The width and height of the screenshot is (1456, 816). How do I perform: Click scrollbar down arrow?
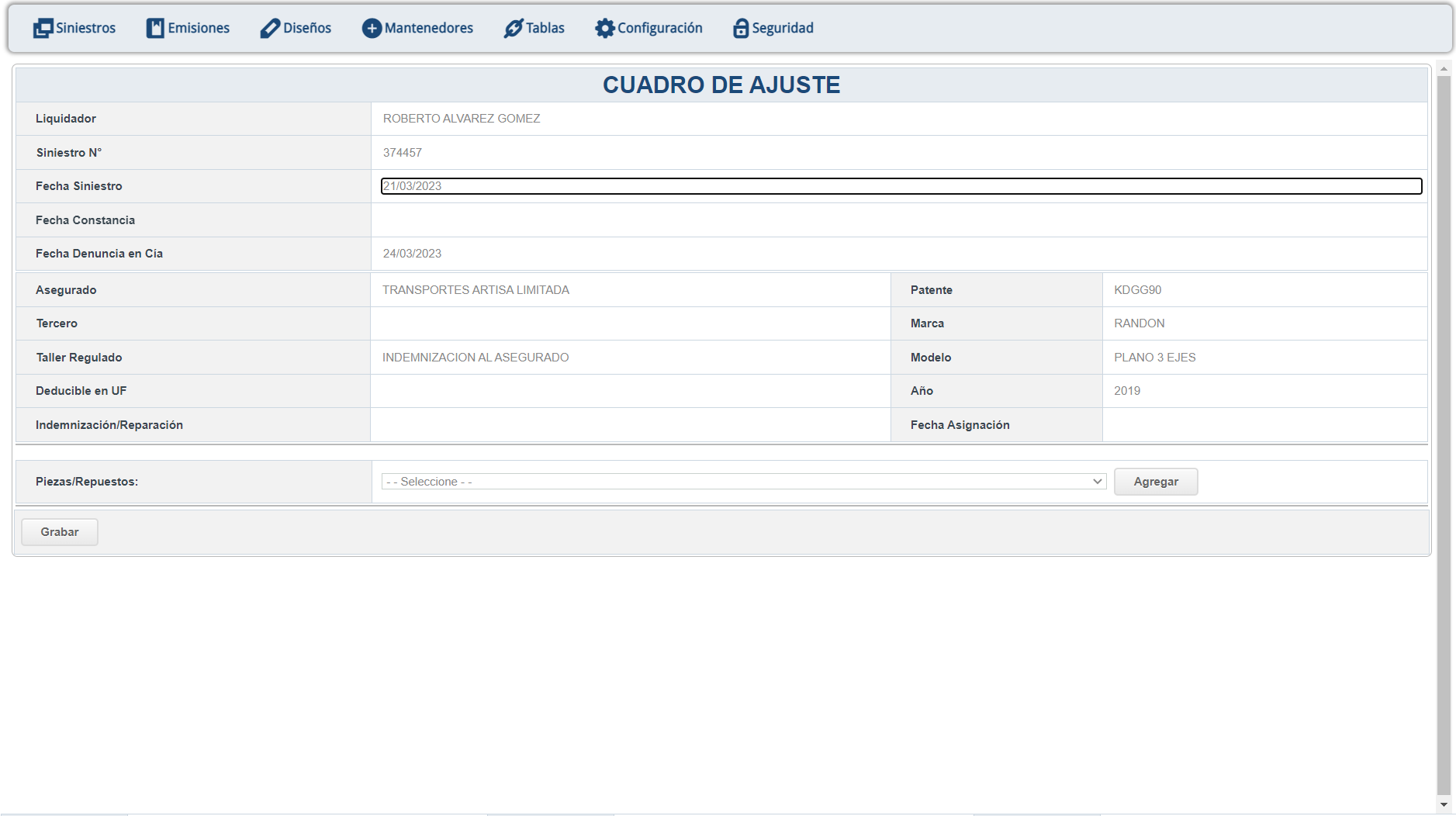click(x=1444, y=805)
